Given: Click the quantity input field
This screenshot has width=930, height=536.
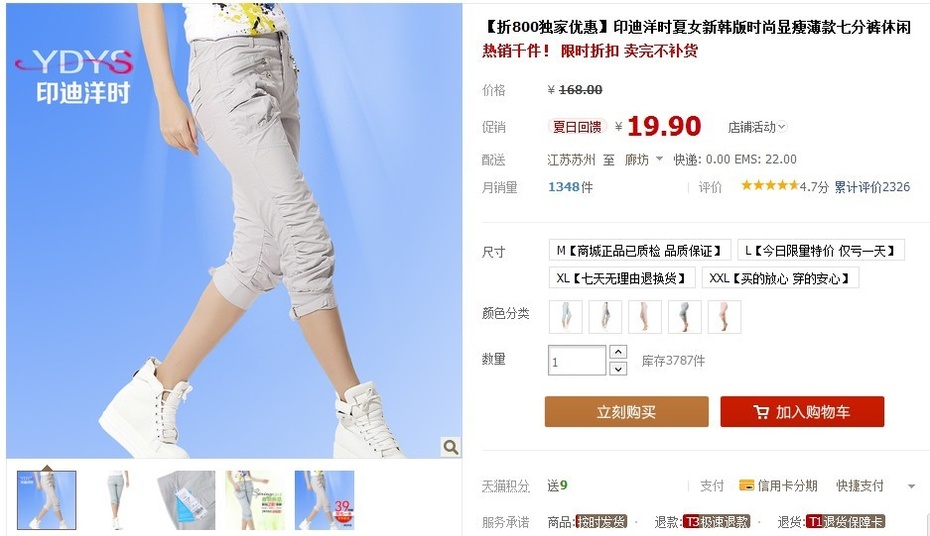Looking at the screenshot, I should coord(577,360).
